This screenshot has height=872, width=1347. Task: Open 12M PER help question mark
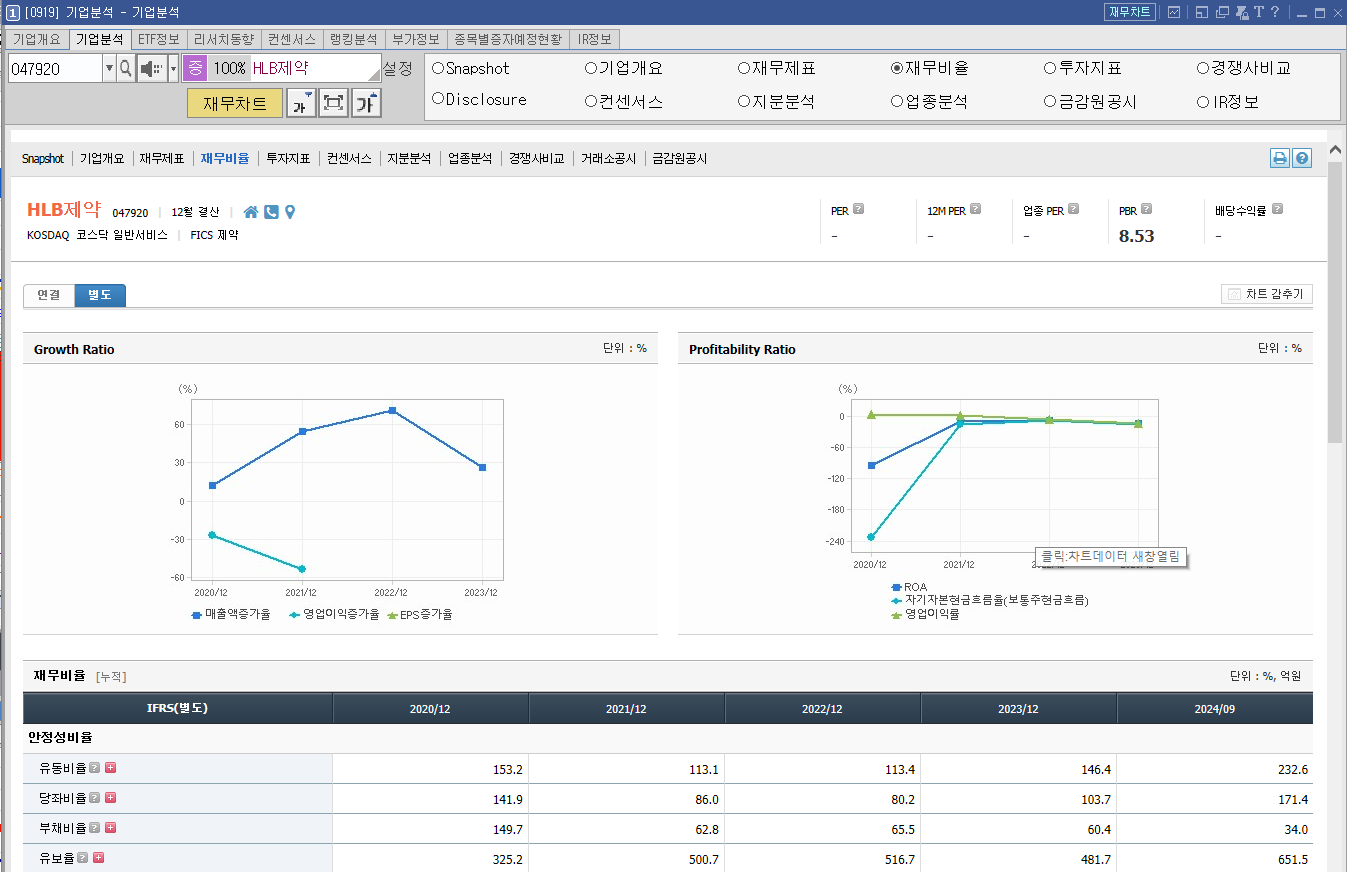click(x=976, y=210)
